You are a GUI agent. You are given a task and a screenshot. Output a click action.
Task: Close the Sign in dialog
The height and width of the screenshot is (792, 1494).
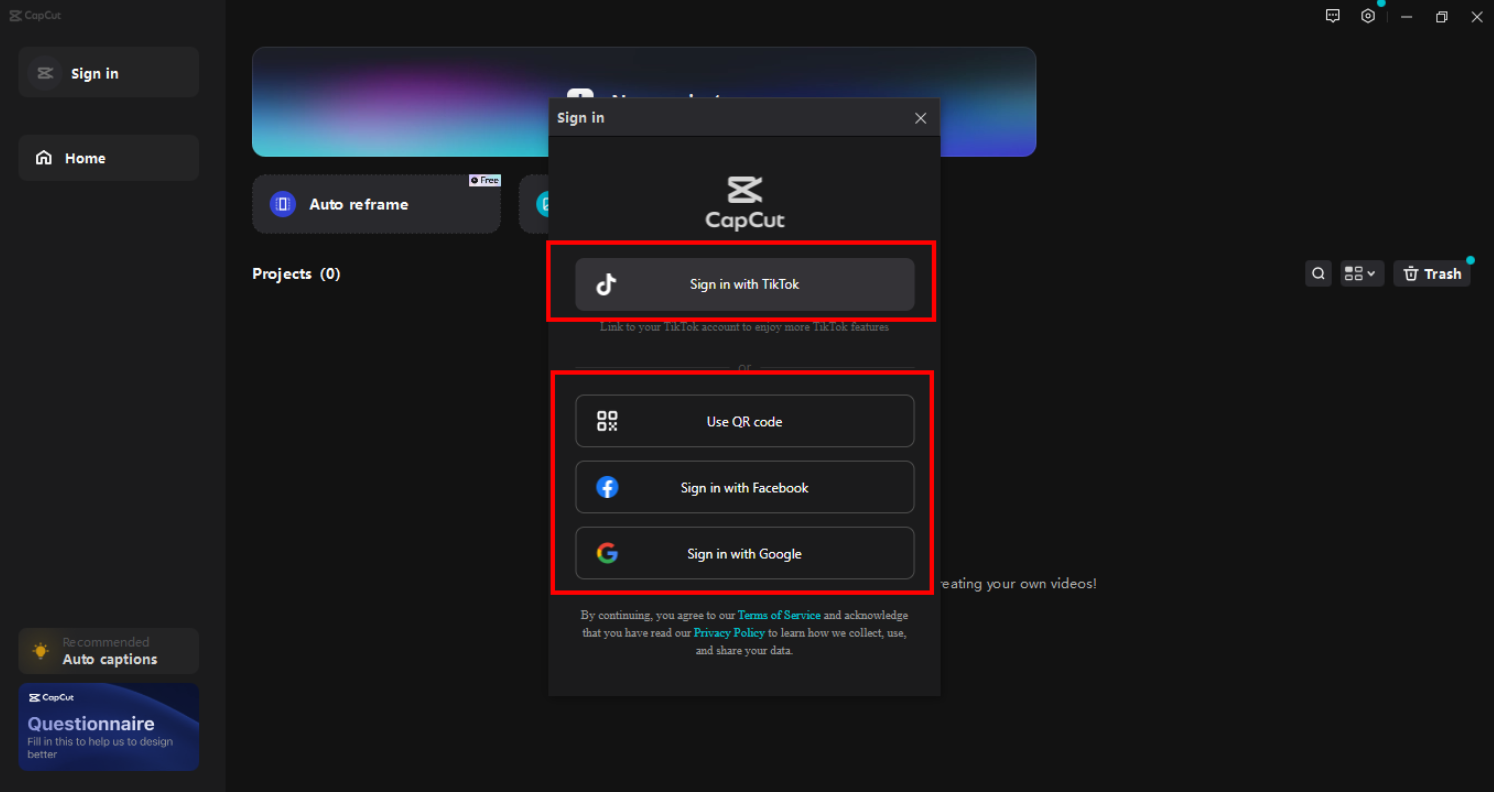(920, 118)
